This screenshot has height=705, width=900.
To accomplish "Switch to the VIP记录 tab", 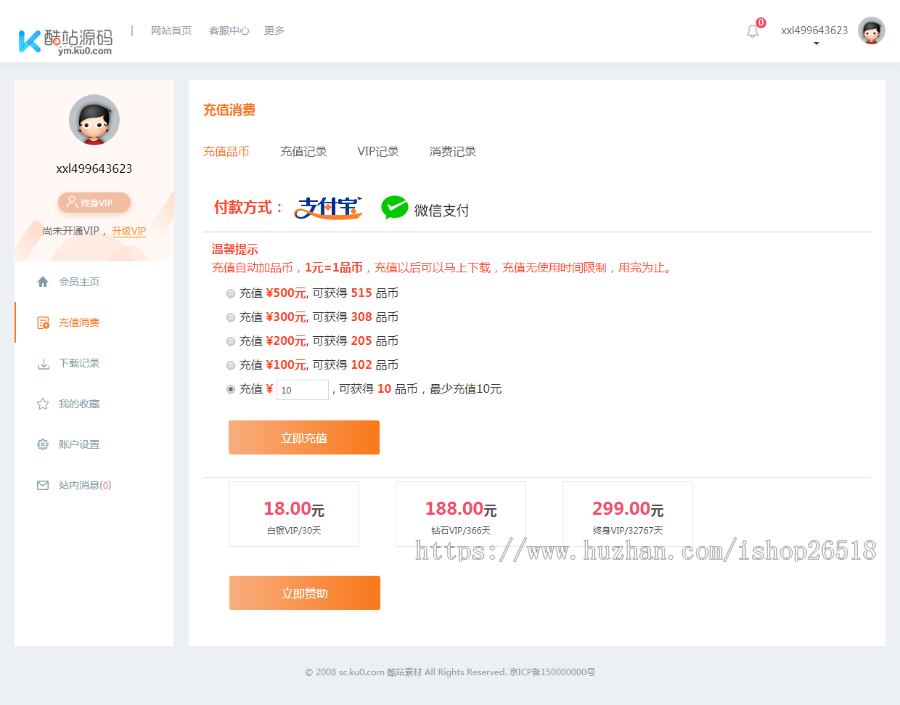I will [378, 152].
